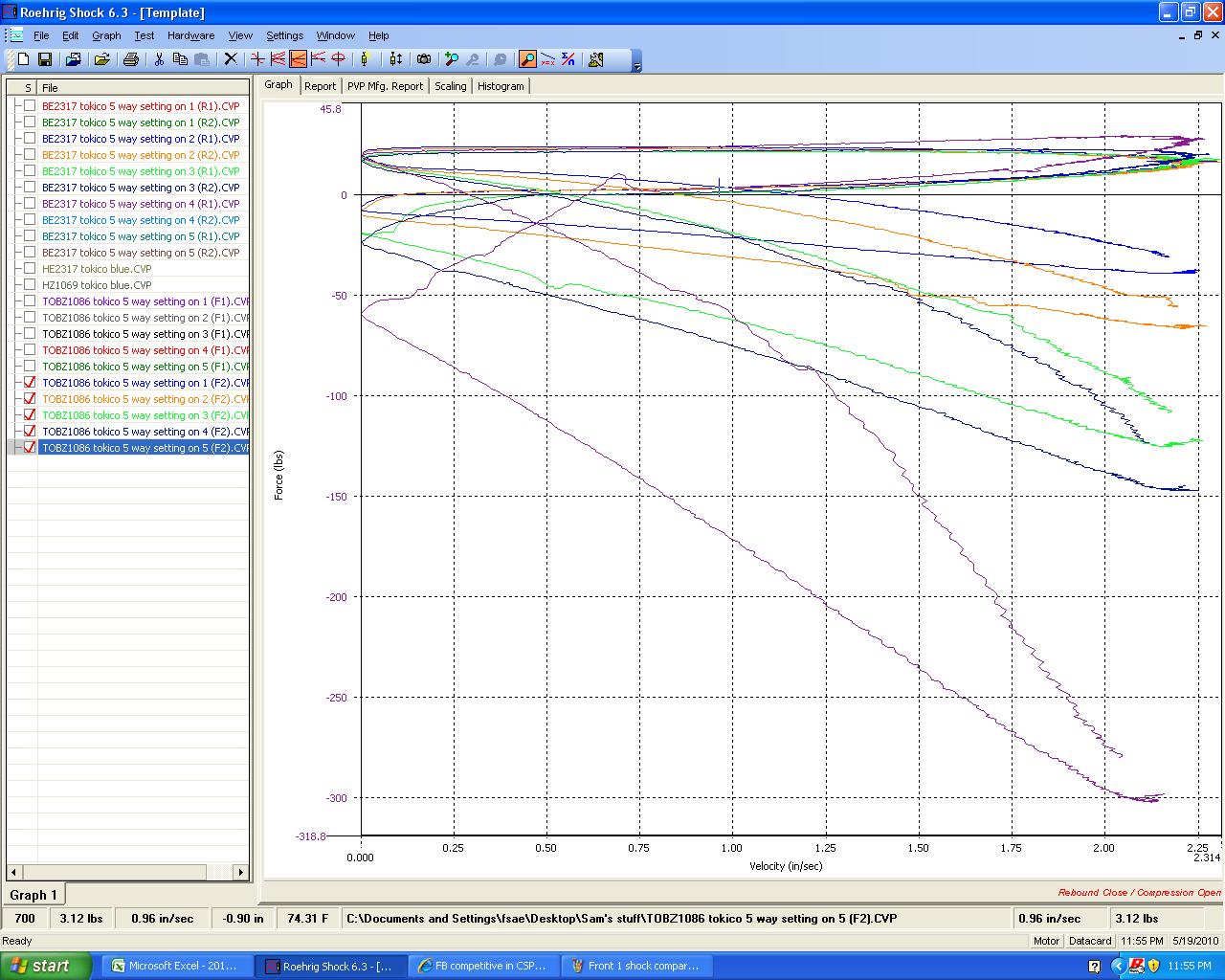Viewport: 1225px width, 980px height.
Task: Check the HE2317 tokico blue.CVP box
Action: (x=30, y=269)
